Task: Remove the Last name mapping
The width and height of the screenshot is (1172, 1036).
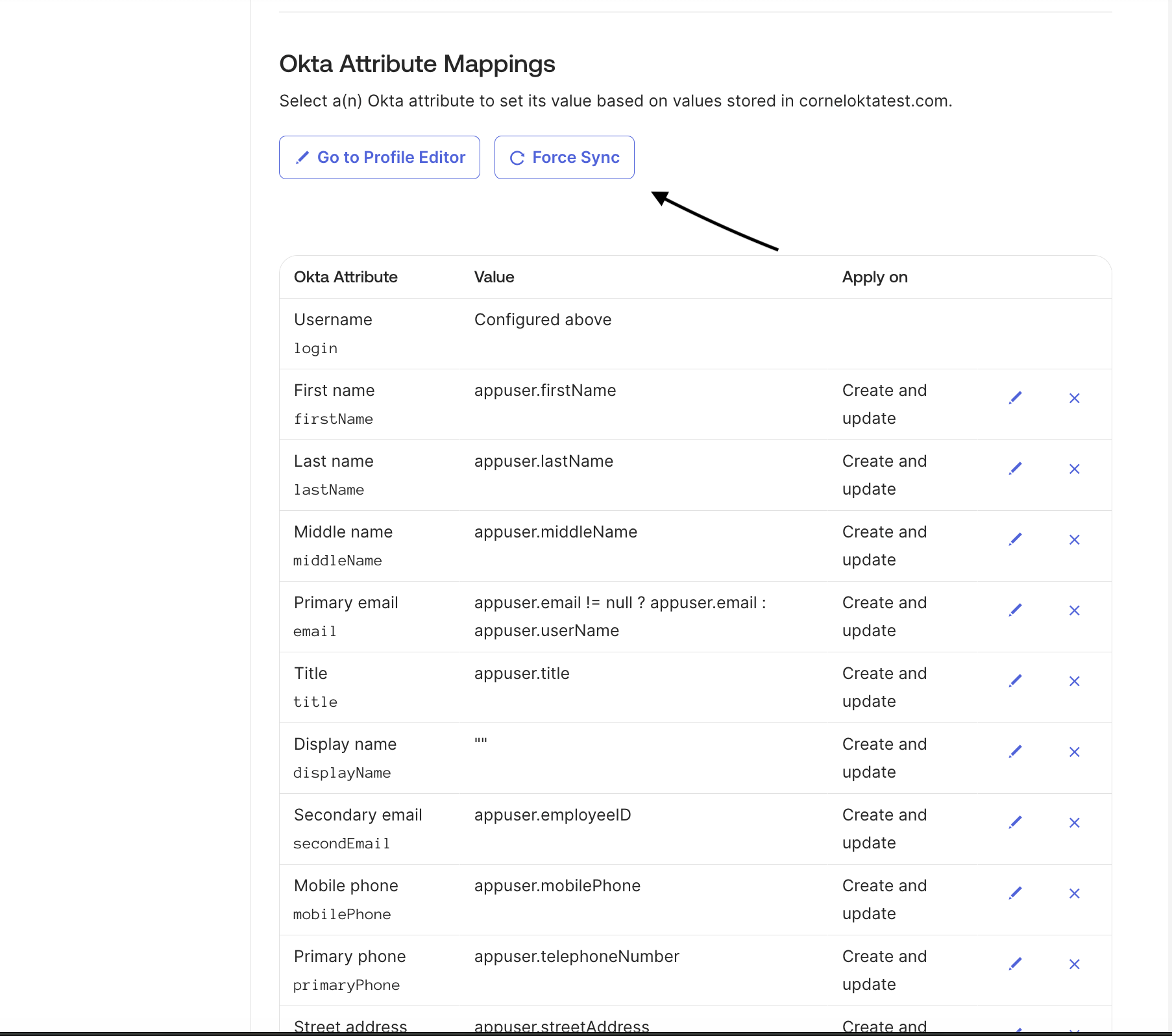Action: (x=1075, y=469)
